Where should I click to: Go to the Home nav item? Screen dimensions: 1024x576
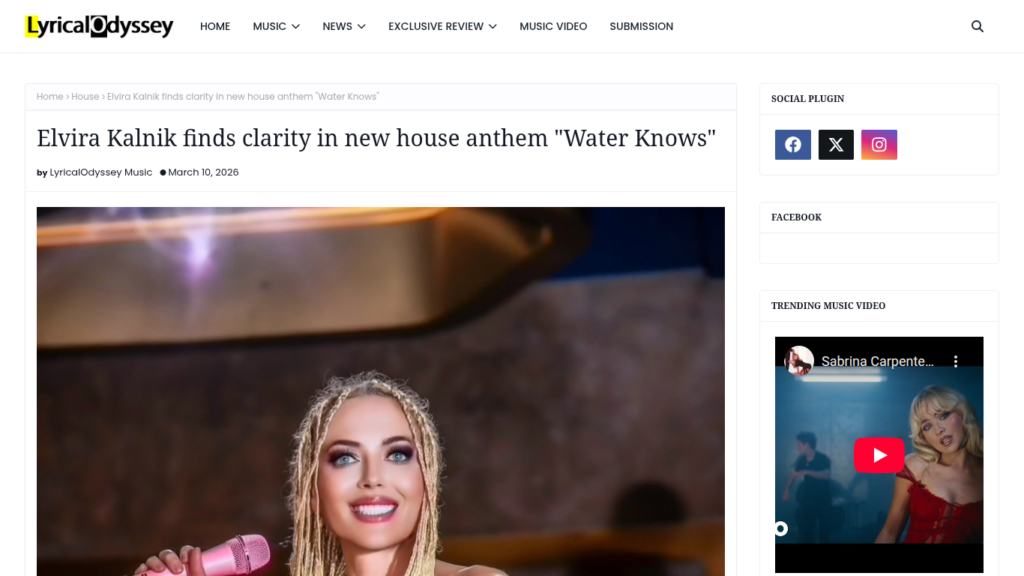tap(215, 26)
